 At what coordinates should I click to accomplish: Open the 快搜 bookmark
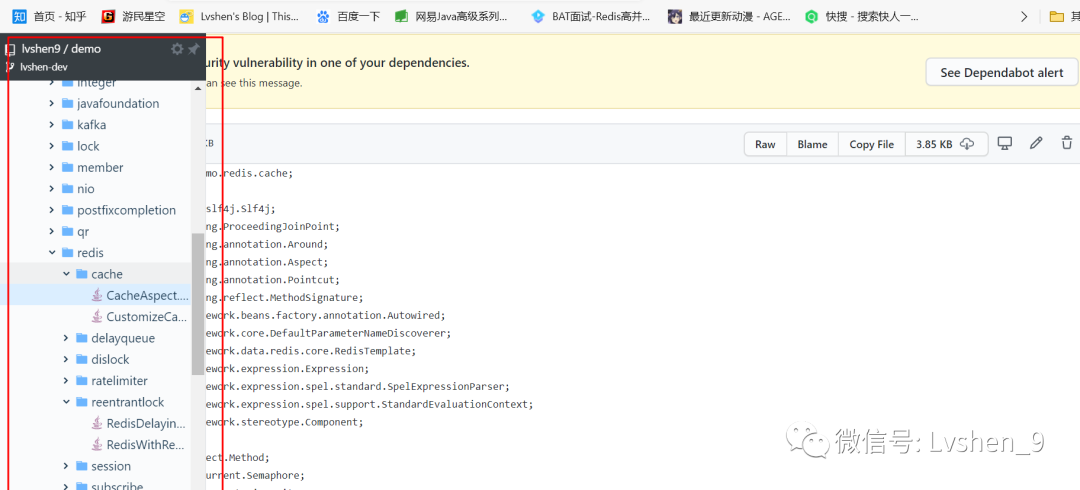click(862, 16)
